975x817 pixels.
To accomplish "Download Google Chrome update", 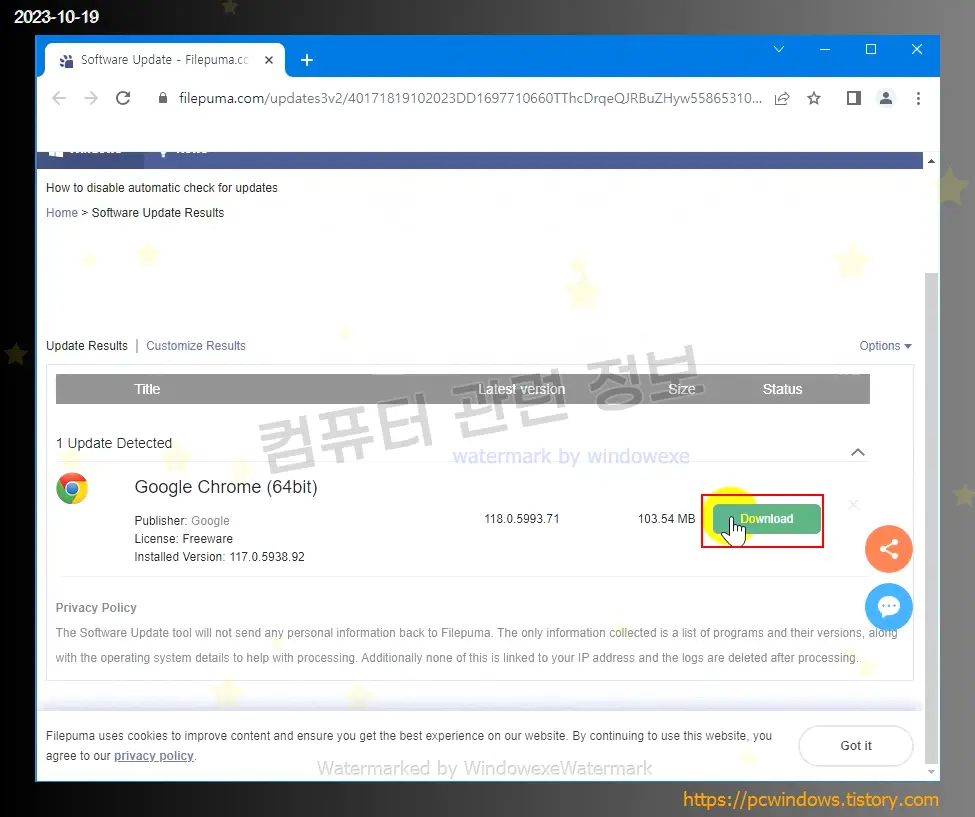I will [766, 519].
